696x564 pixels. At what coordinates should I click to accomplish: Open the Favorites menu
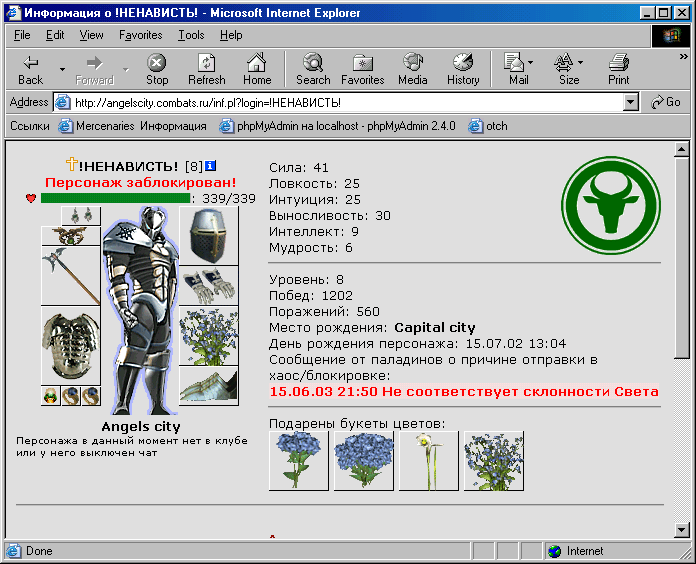coord(141,35)
